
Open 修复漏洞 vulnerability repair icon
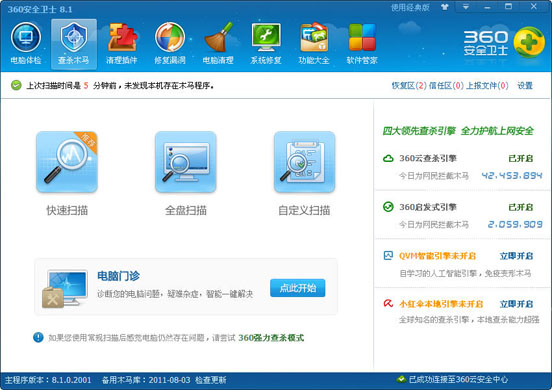click(170, 37)
